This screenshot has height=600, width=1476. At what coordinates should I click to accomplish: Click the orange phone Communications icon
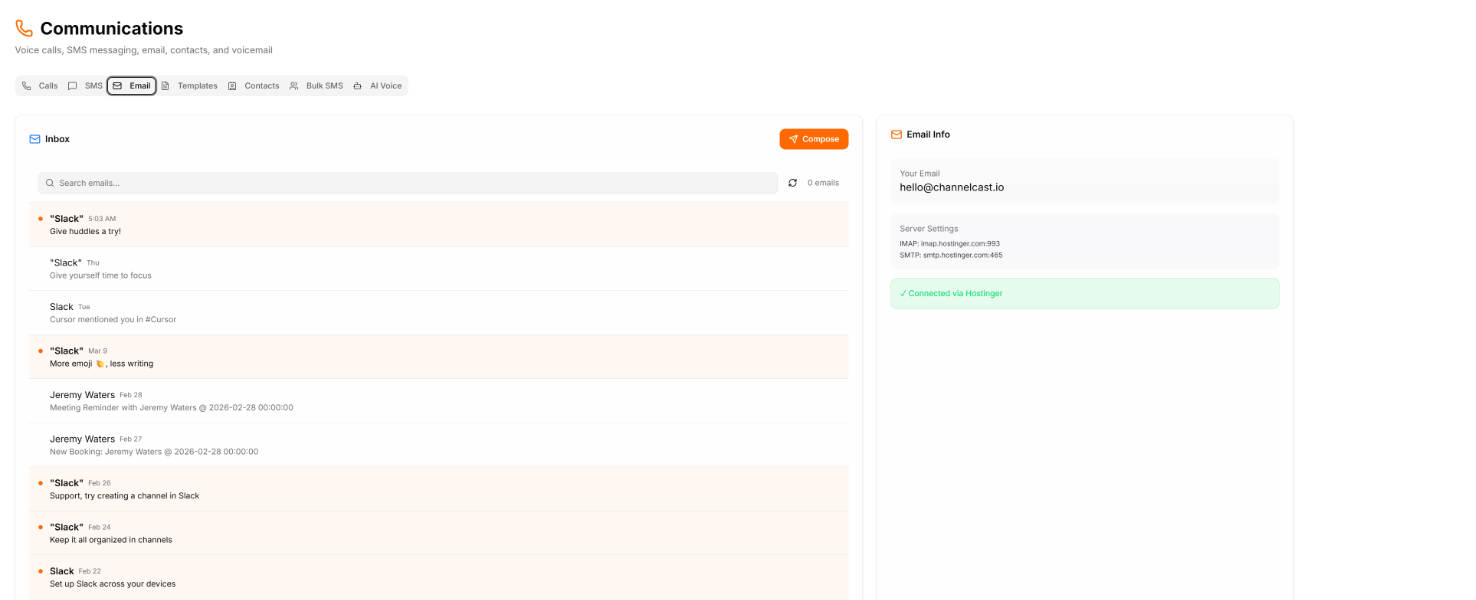click(24, 29)
